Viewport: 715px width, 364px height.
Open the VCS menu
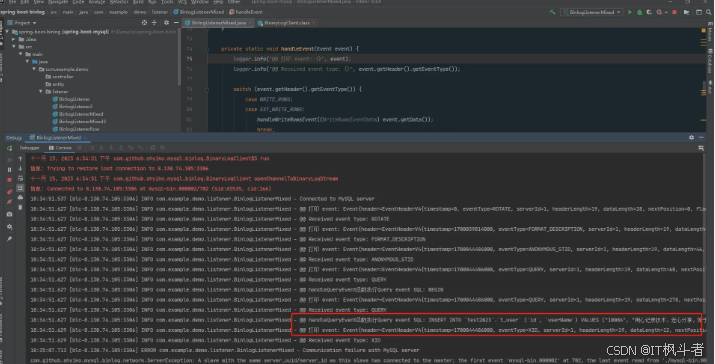point(182,2)
